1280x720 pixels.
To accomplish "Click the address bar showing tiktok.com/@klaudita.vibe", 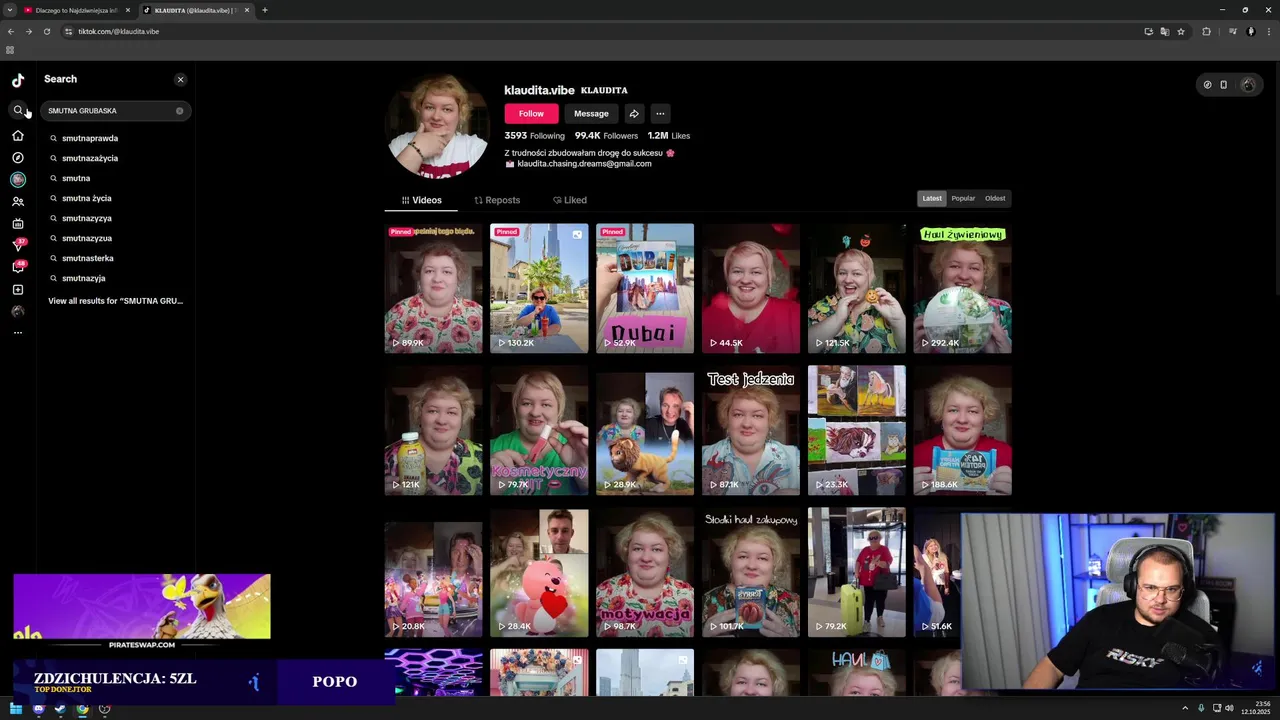I will pyautogui.click(x=600, y=31).
